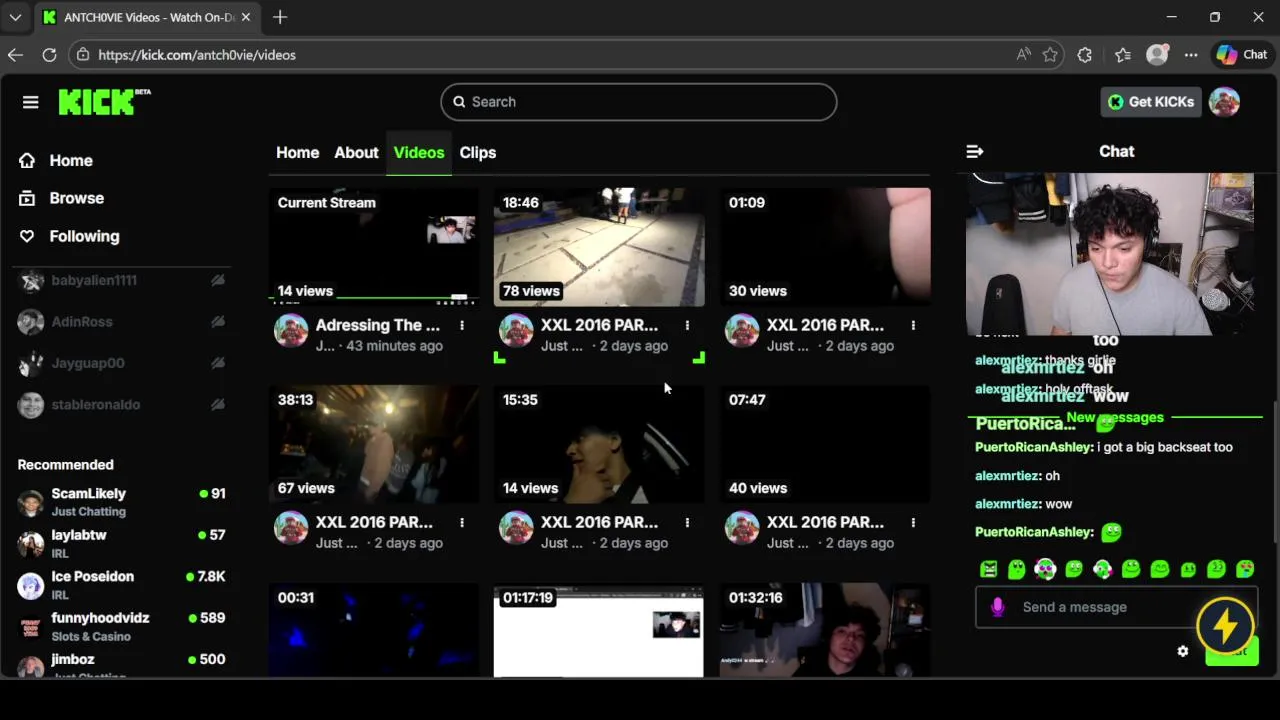Viewport: 1280px width, 720px height.
Task: Click channel avatar beside Adressing The video
Action: pyautogui.click(x=291, y=331)
